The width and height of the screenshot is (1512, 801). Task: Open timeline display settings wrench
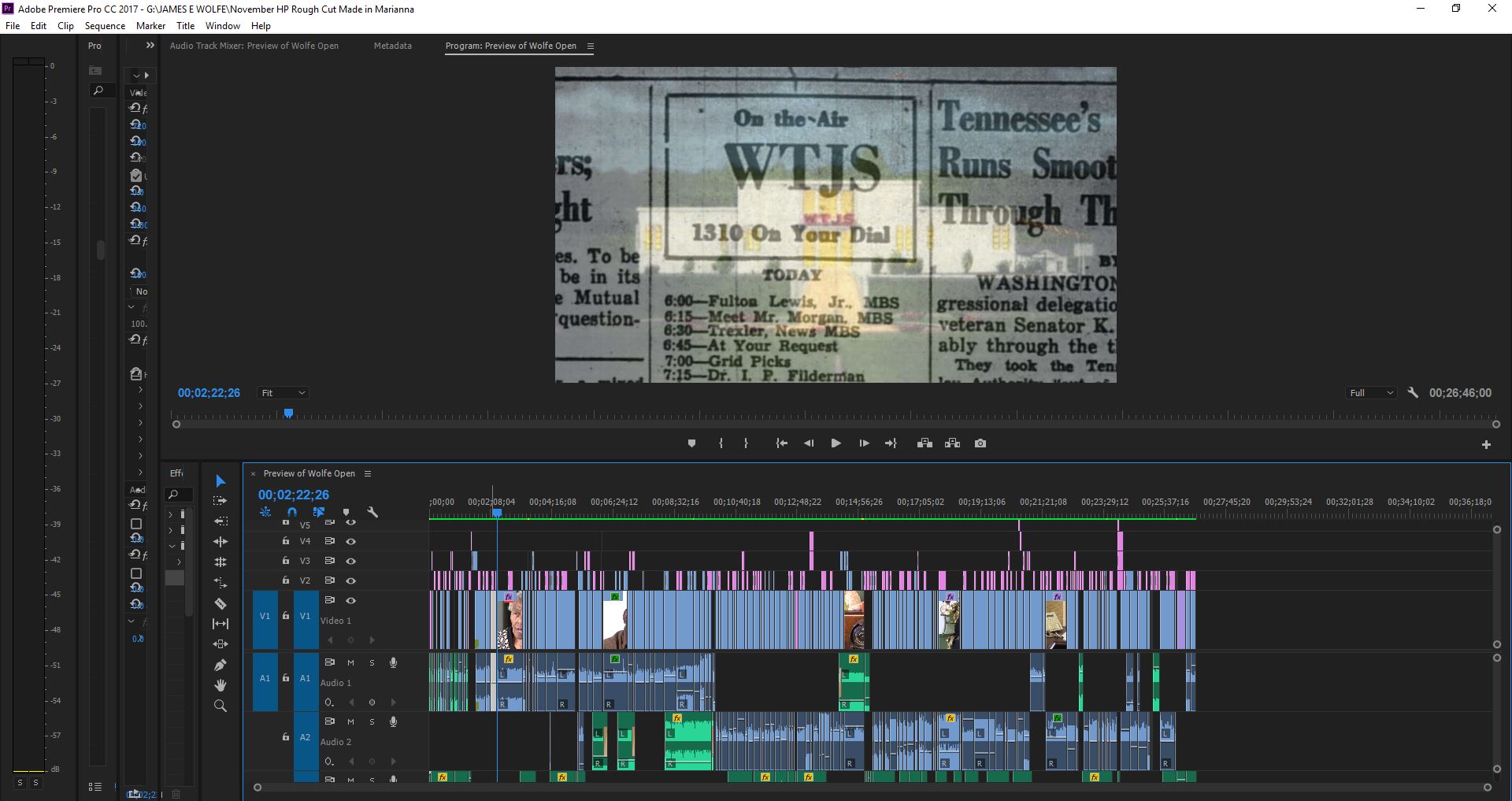click(x=372, y=512)
